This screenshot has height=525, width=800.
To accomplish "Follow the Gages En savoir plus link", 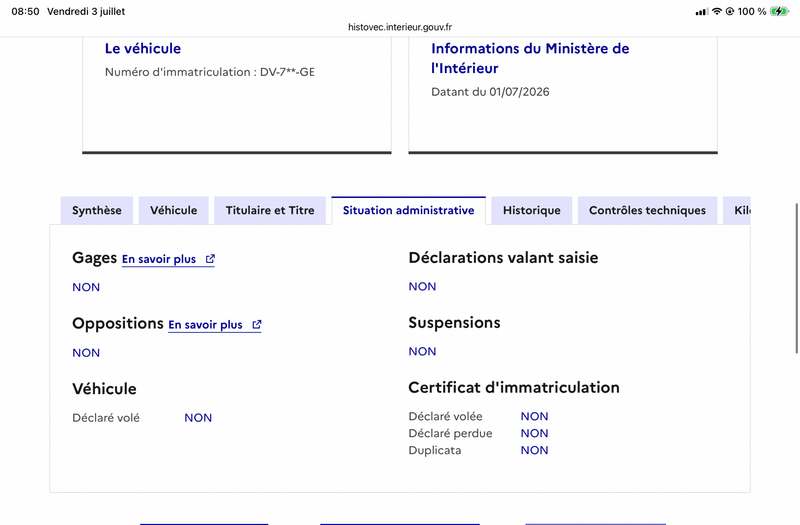I will pyautogui.click(x=168, y=259).
